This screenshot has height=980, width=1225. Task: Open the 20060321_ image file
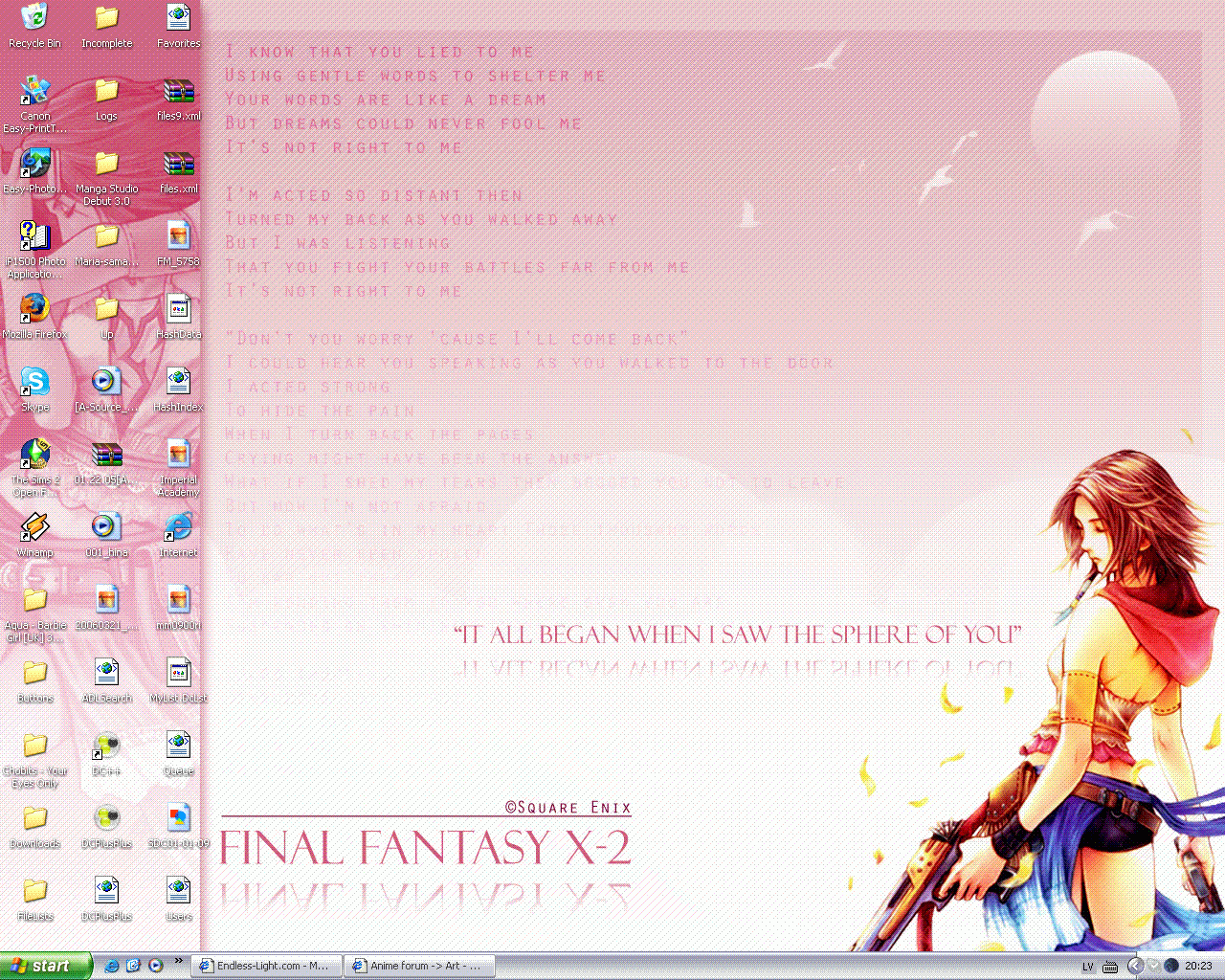pos(106,608)
